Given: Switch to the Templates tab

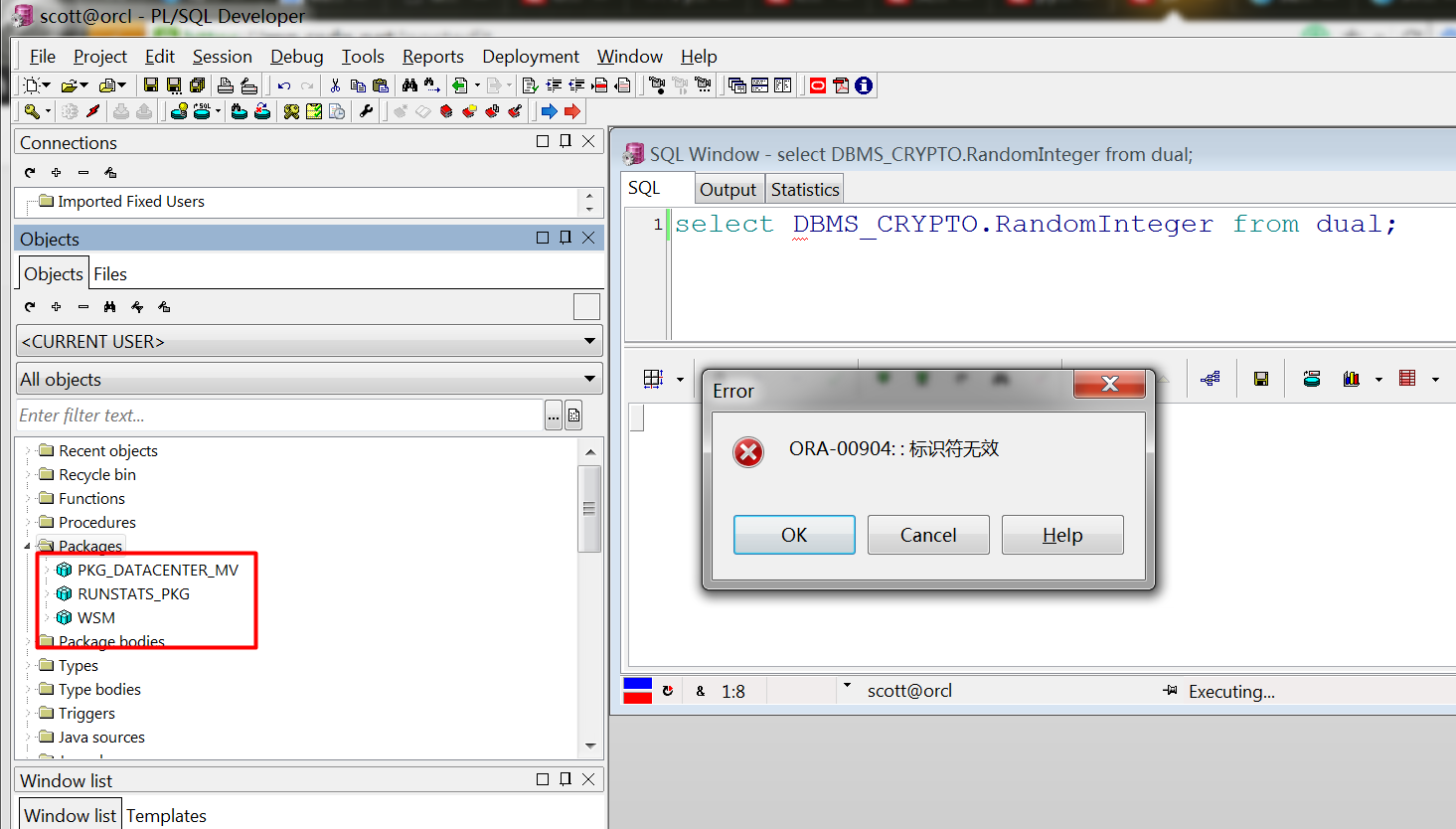Looking at the screenshot, I should pyautogui.click(x=166, y=815).
